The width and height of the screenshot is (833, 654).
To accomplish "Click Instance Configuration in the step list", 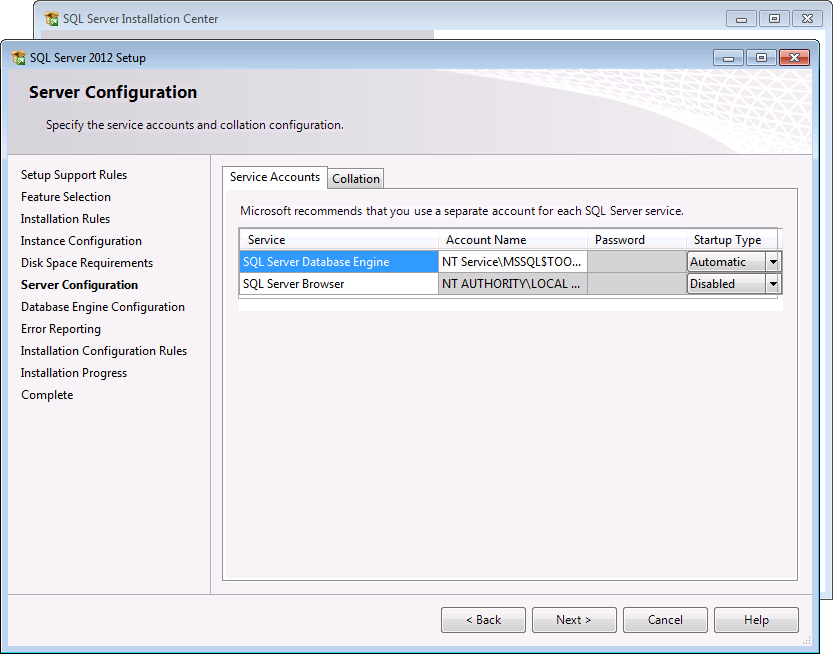I will [81, 241].
